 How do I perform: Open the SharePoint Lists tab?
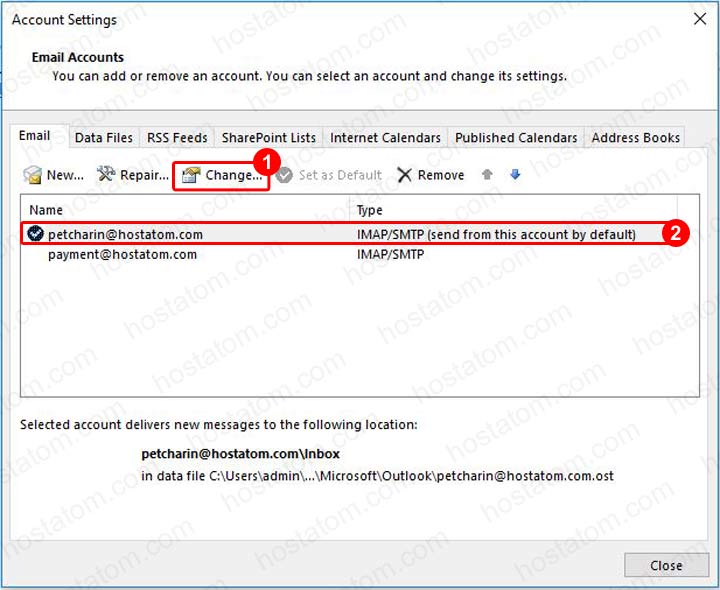click(268, 138)
